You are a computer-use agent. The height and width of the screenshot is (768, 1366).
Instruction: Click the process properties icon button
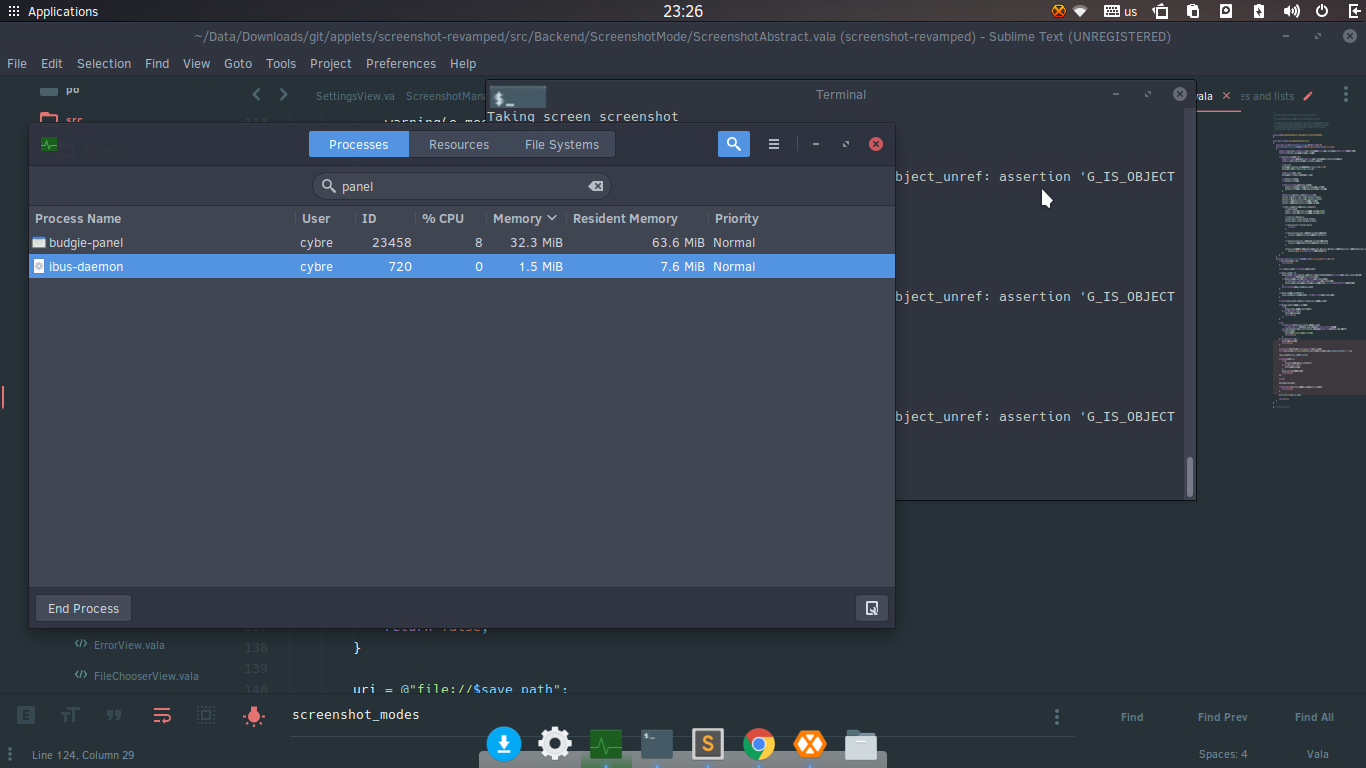click(x=871, y=608)
